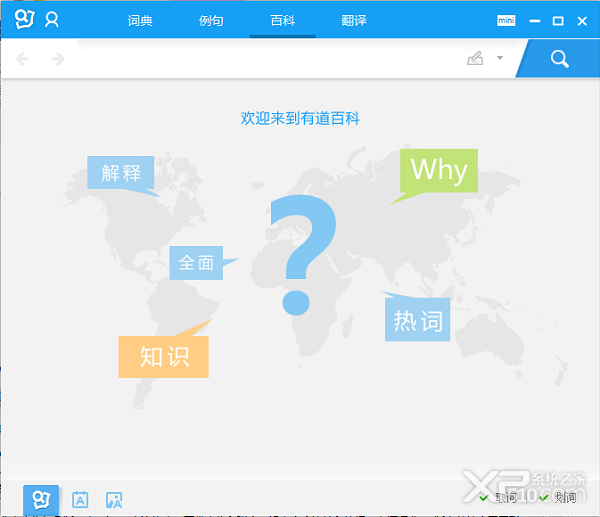Switch to the 词典 tab
Image resolution: width=600 pixels, height=517 pixels.
coord(140,20)
